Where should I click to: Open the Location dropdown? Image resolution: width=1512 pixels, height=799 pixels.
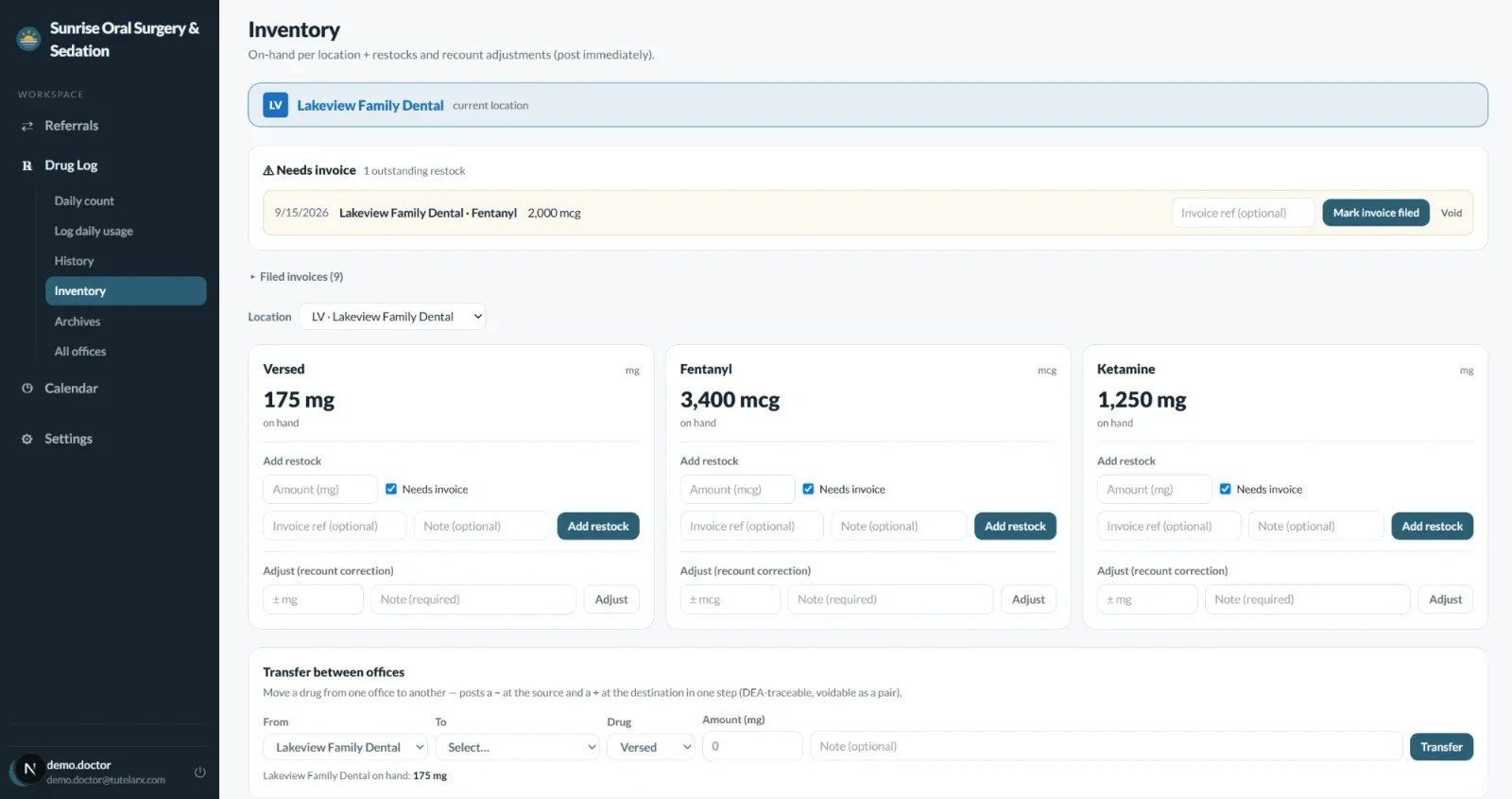[x=393, y=317]
